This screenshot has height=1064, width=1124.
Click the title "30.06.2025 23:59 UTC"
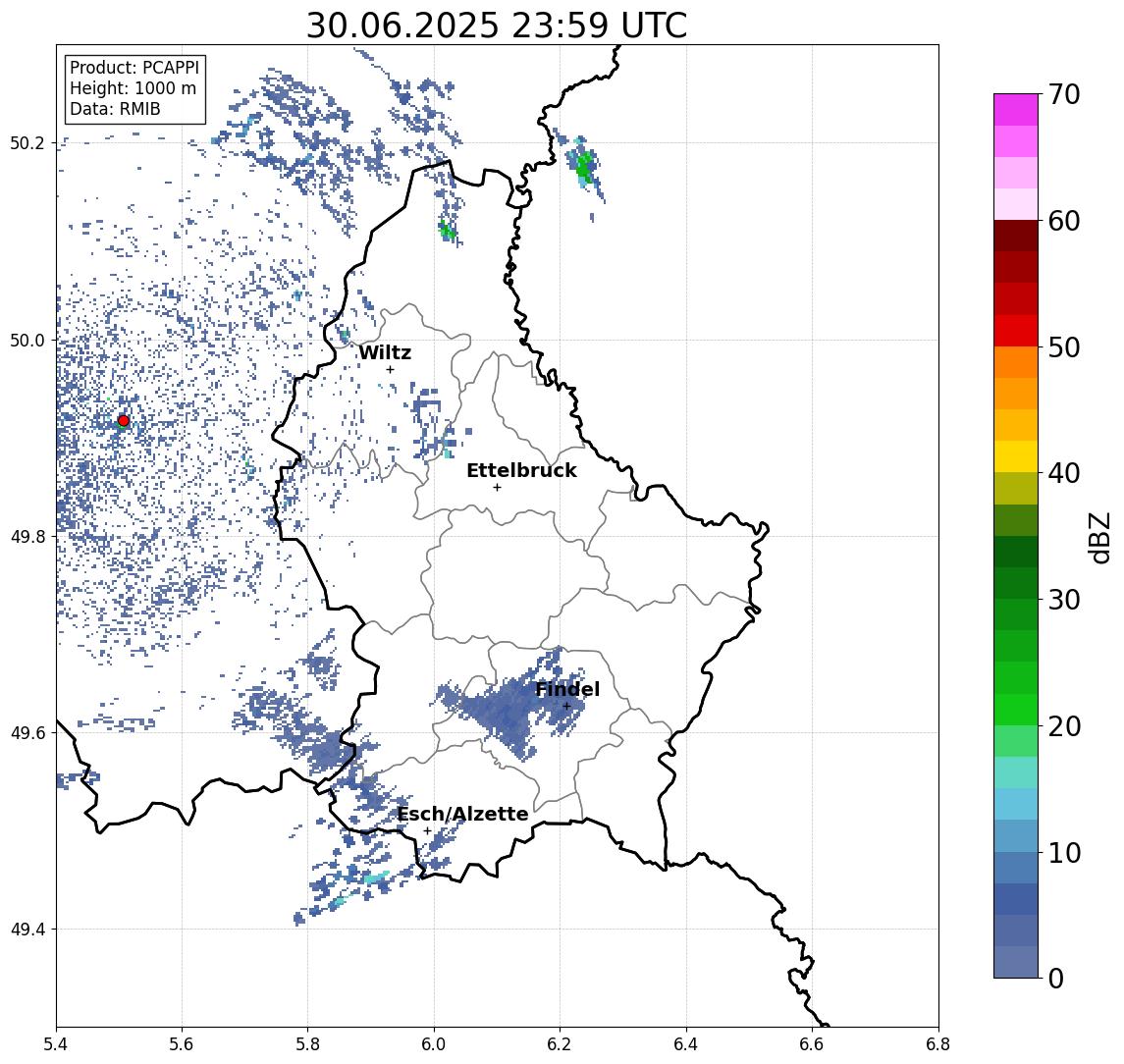point(496,26)
